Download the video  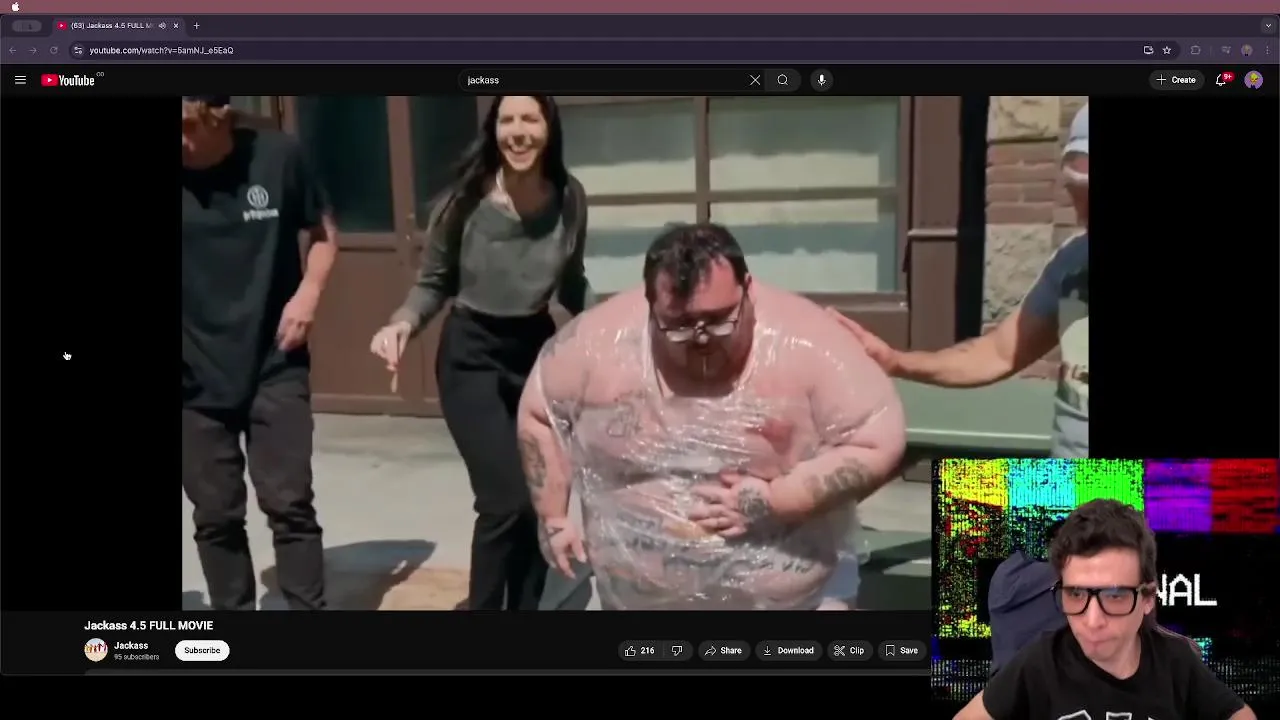(788, 650)
